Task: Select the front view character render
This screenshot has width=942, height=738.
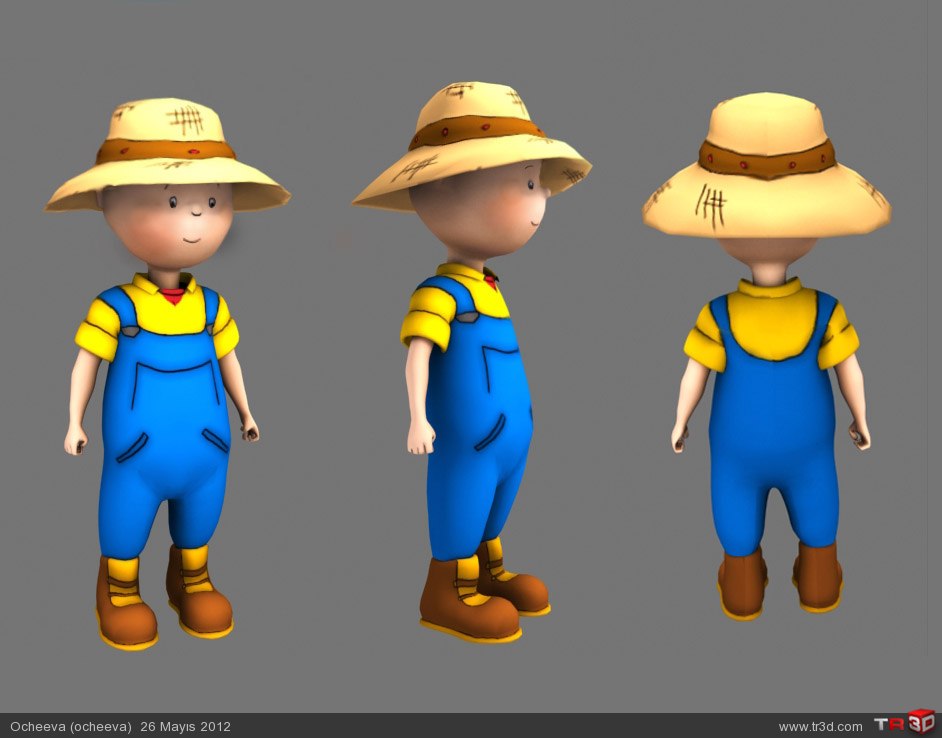Action: tap(168, 373)
